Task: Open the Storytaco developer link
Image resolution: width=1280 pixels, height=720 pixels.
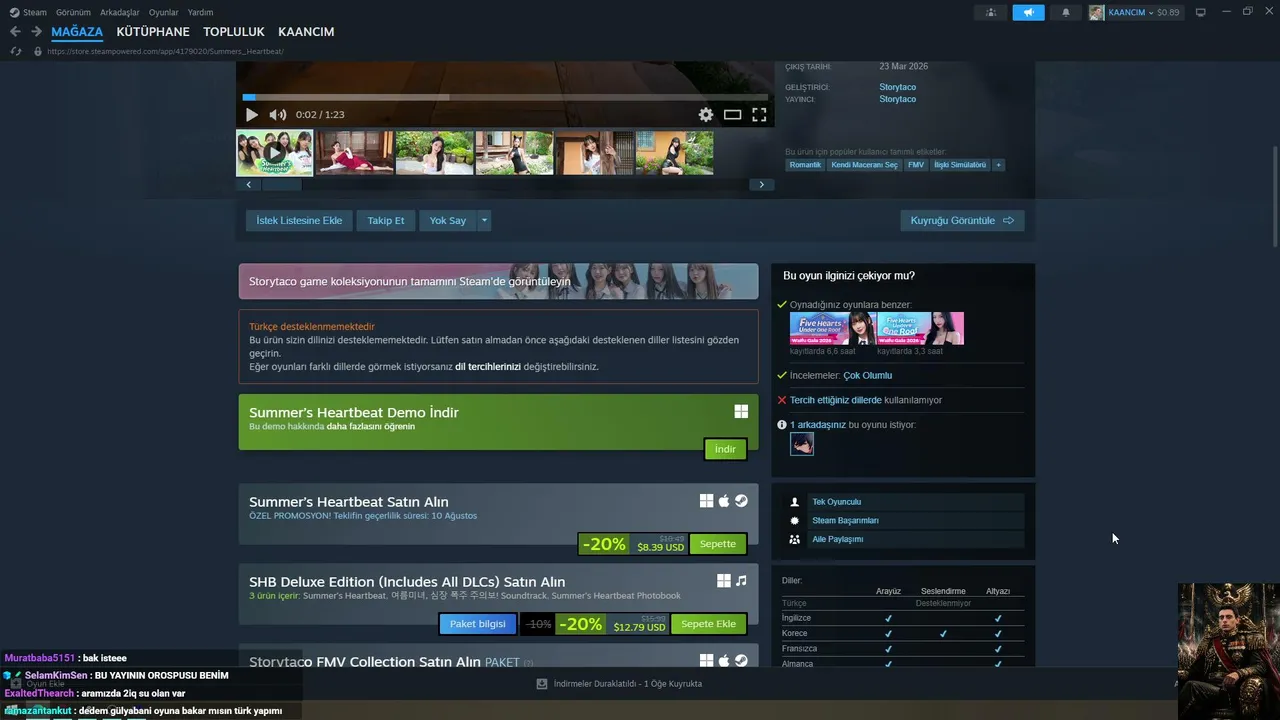Action: (x=898, y=87)
